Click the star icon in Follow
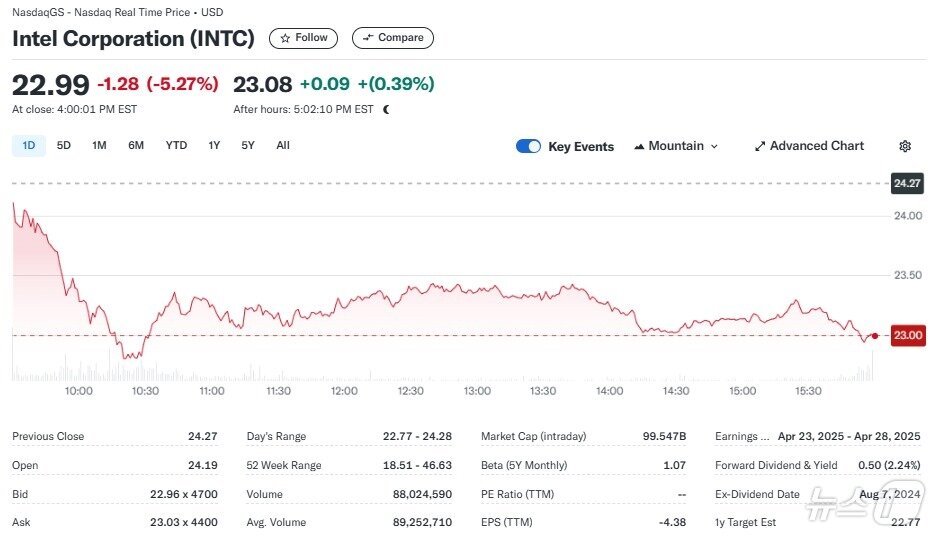The width and height of the screenshot is (935, 537). click(286, 38)
